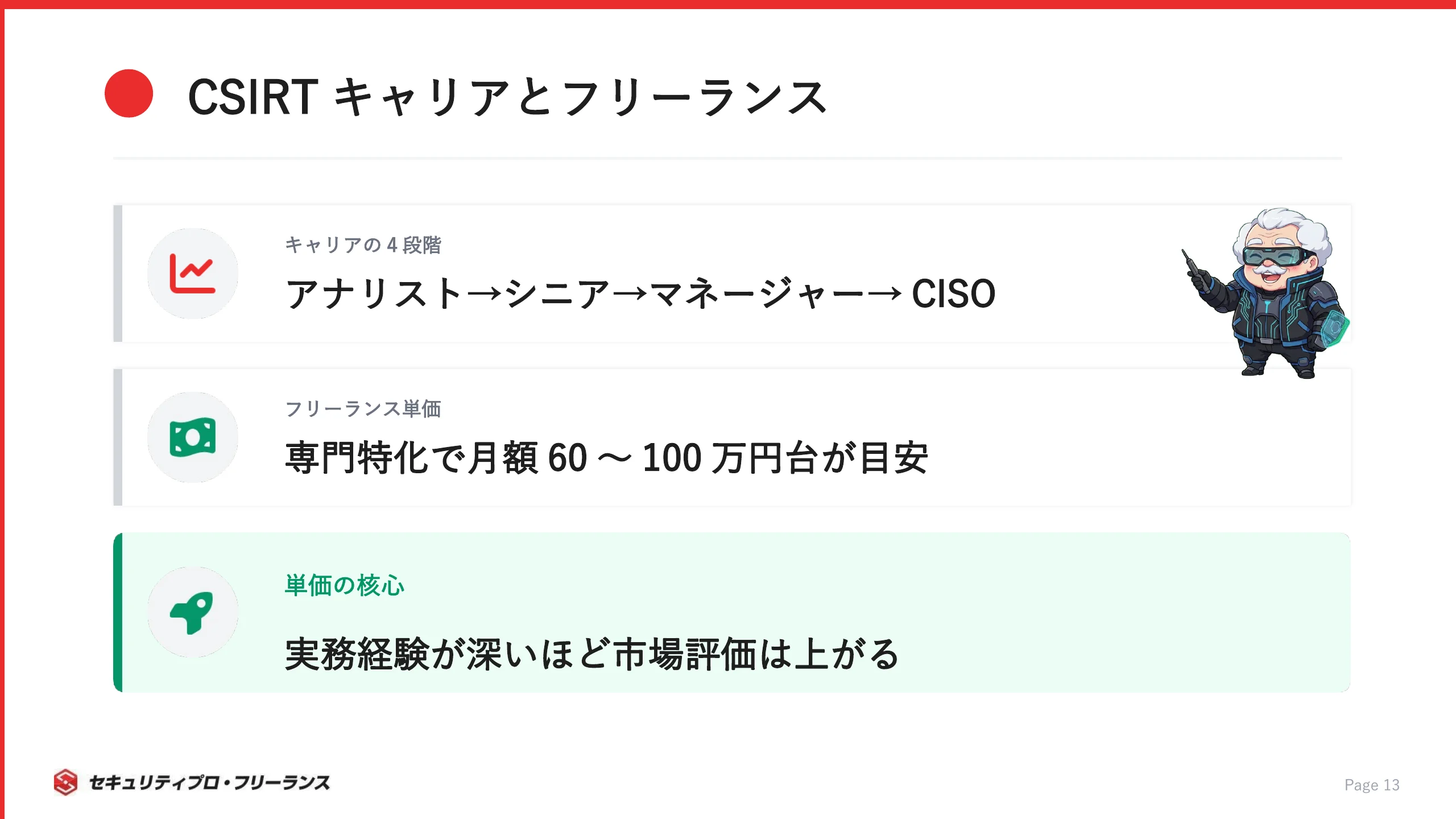This screenshot has width=1456, height=819.
Task: Click the 専門特化で月額60〜100万円台が目安 text
Action: click(x=606, y=458)
